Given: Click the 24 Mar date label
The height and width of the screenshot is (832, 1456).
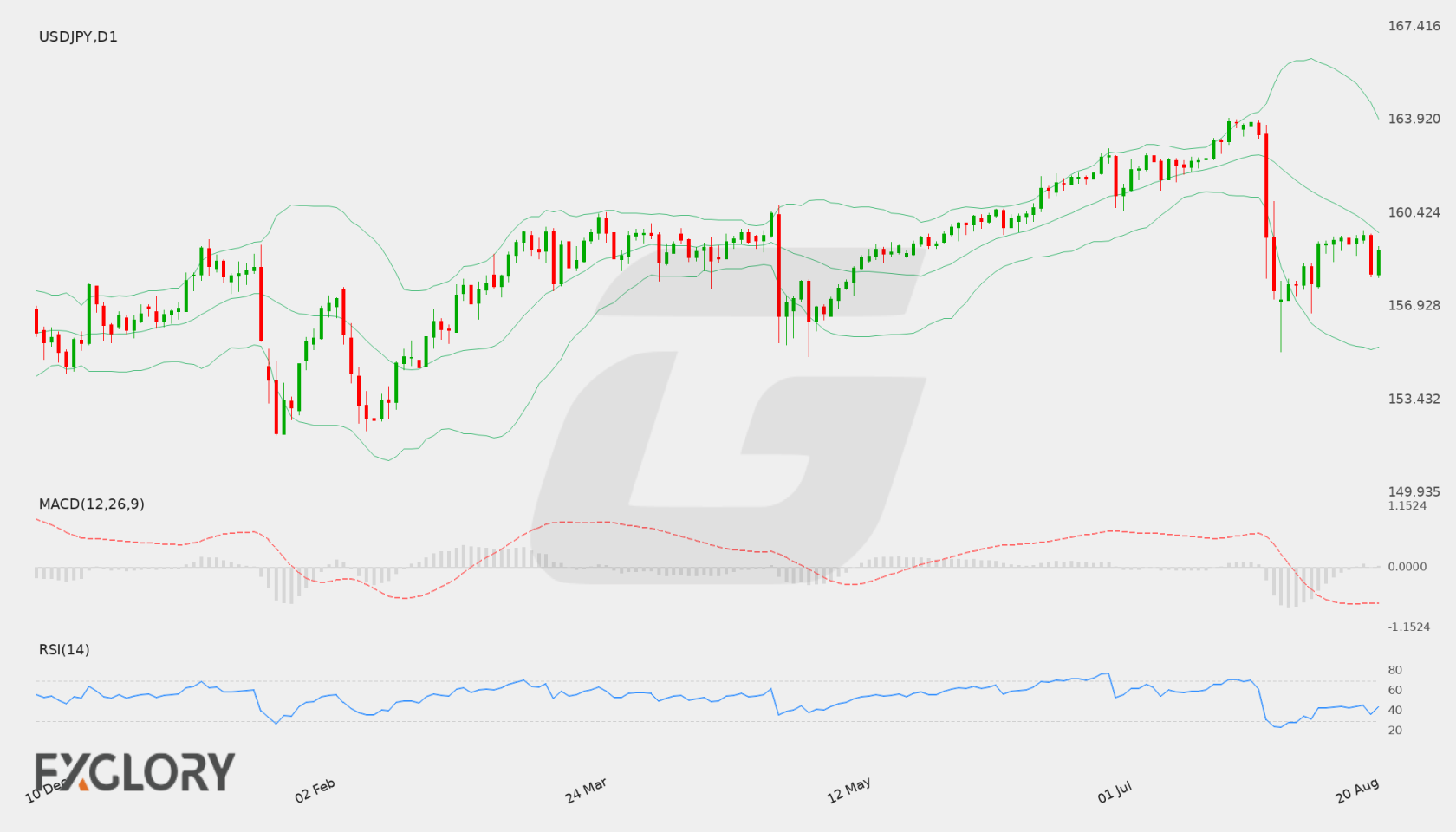Looking at the screenshot, I should pyautogui.click(x=585, y=790).
